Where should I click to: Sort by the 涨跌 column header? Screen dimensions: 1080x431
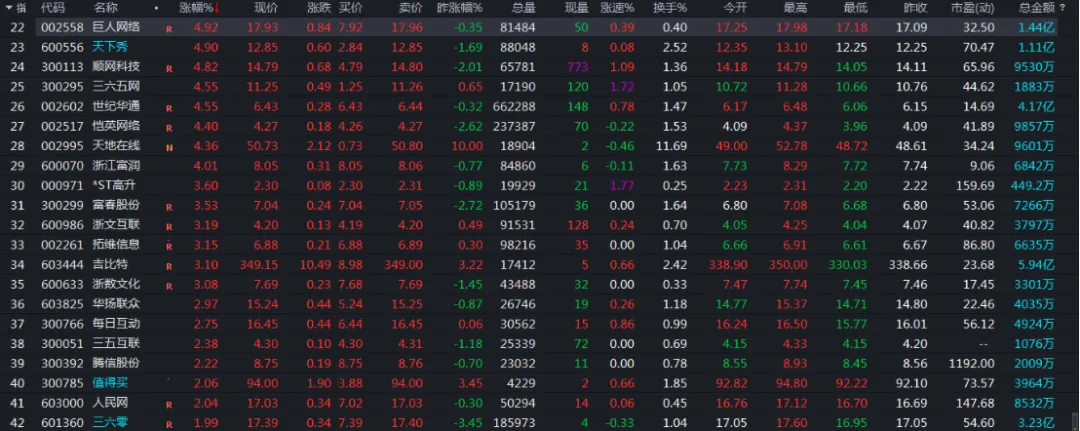319,8
